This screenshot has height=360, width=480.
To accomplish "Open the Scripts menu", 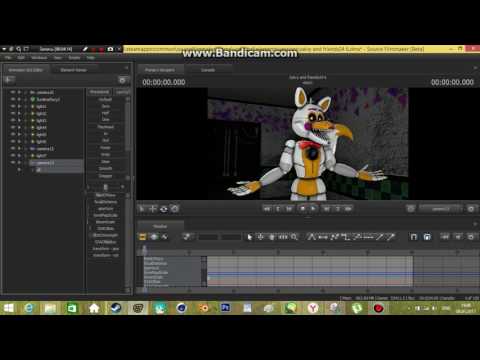I will 74,58.
